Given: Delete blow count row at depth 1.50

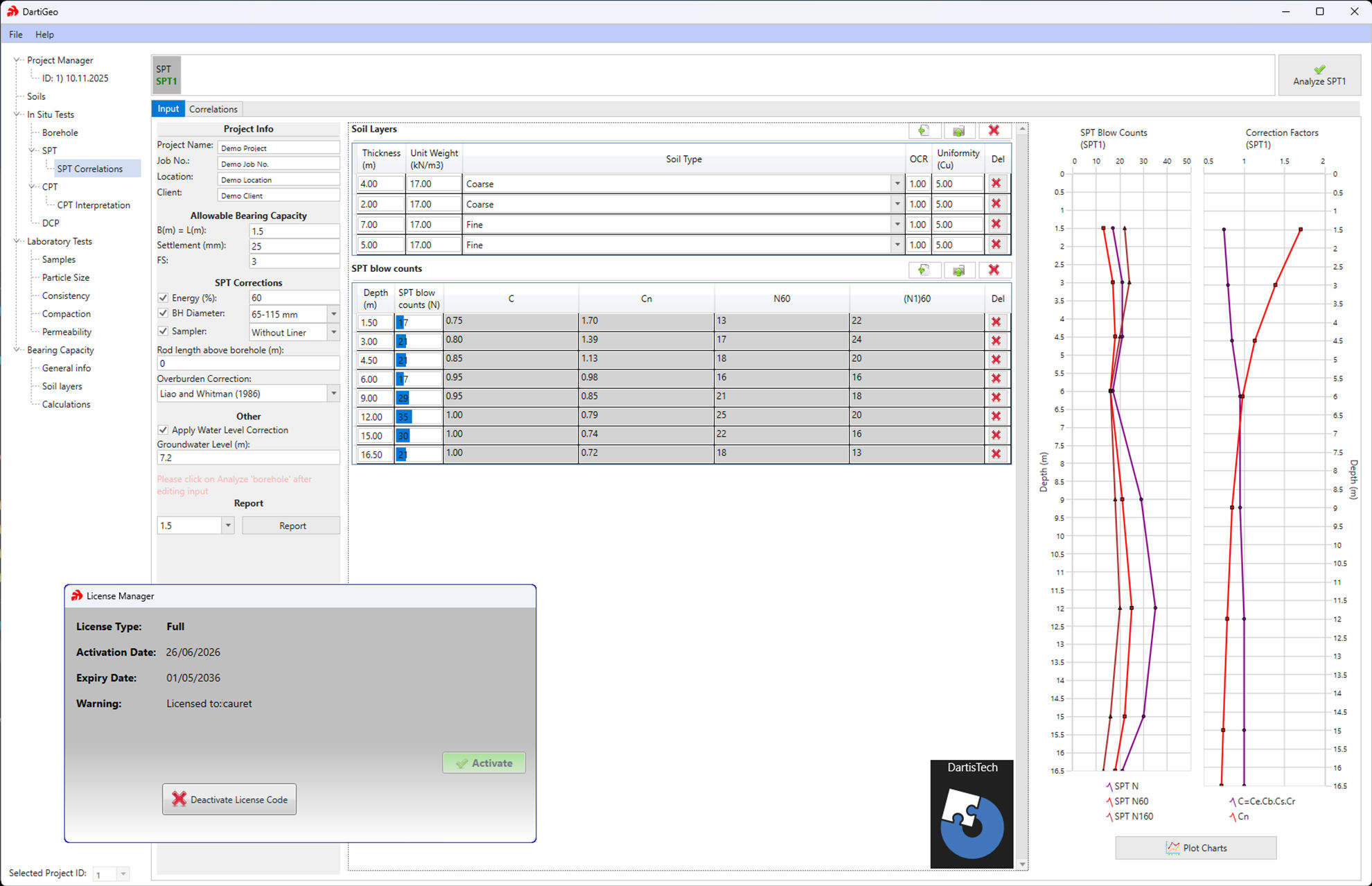Looking at the screenshot, I should [x=996, y=322].
